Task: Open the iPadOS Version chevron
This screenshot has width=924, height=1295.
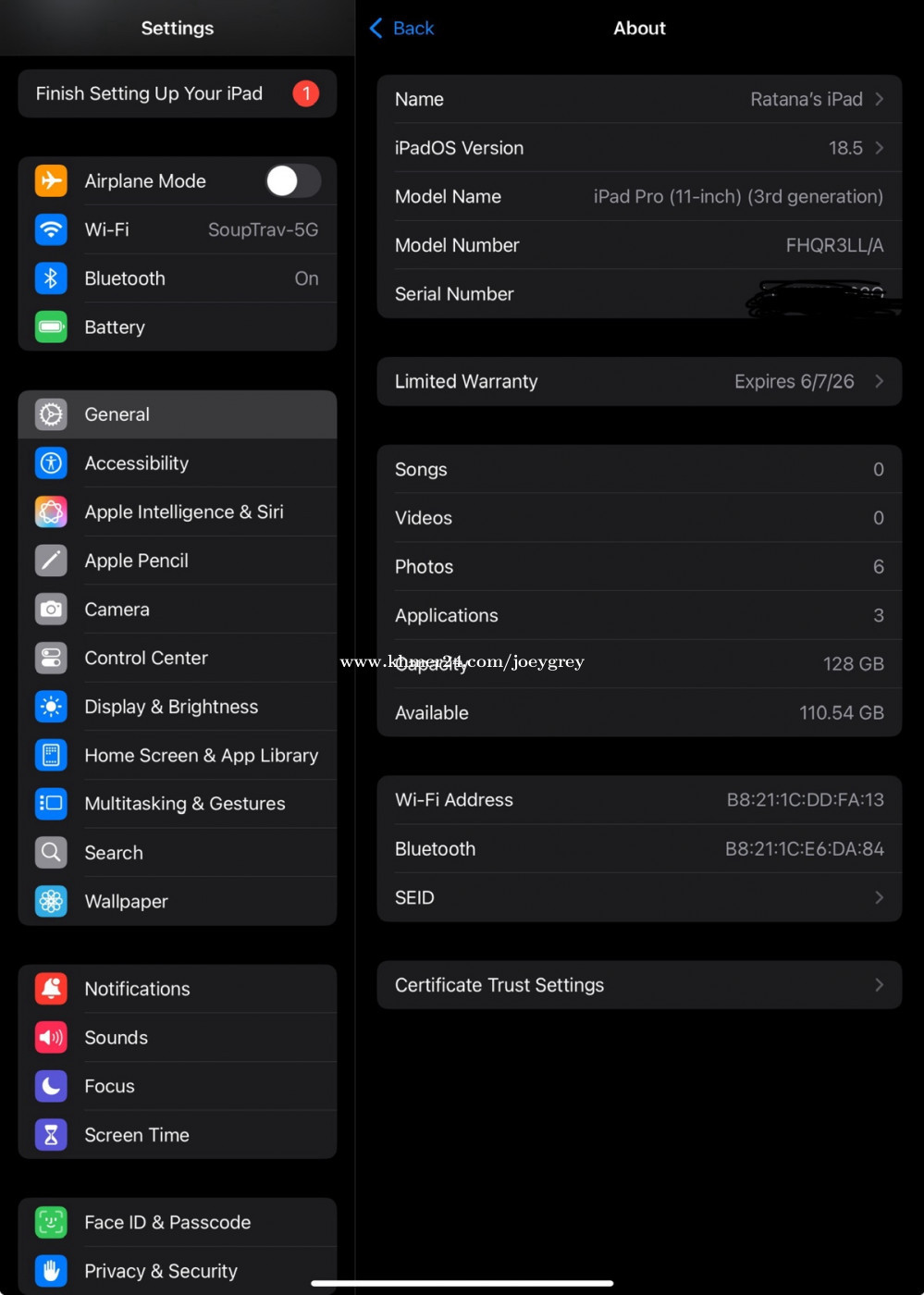Action: pos(879,148)
